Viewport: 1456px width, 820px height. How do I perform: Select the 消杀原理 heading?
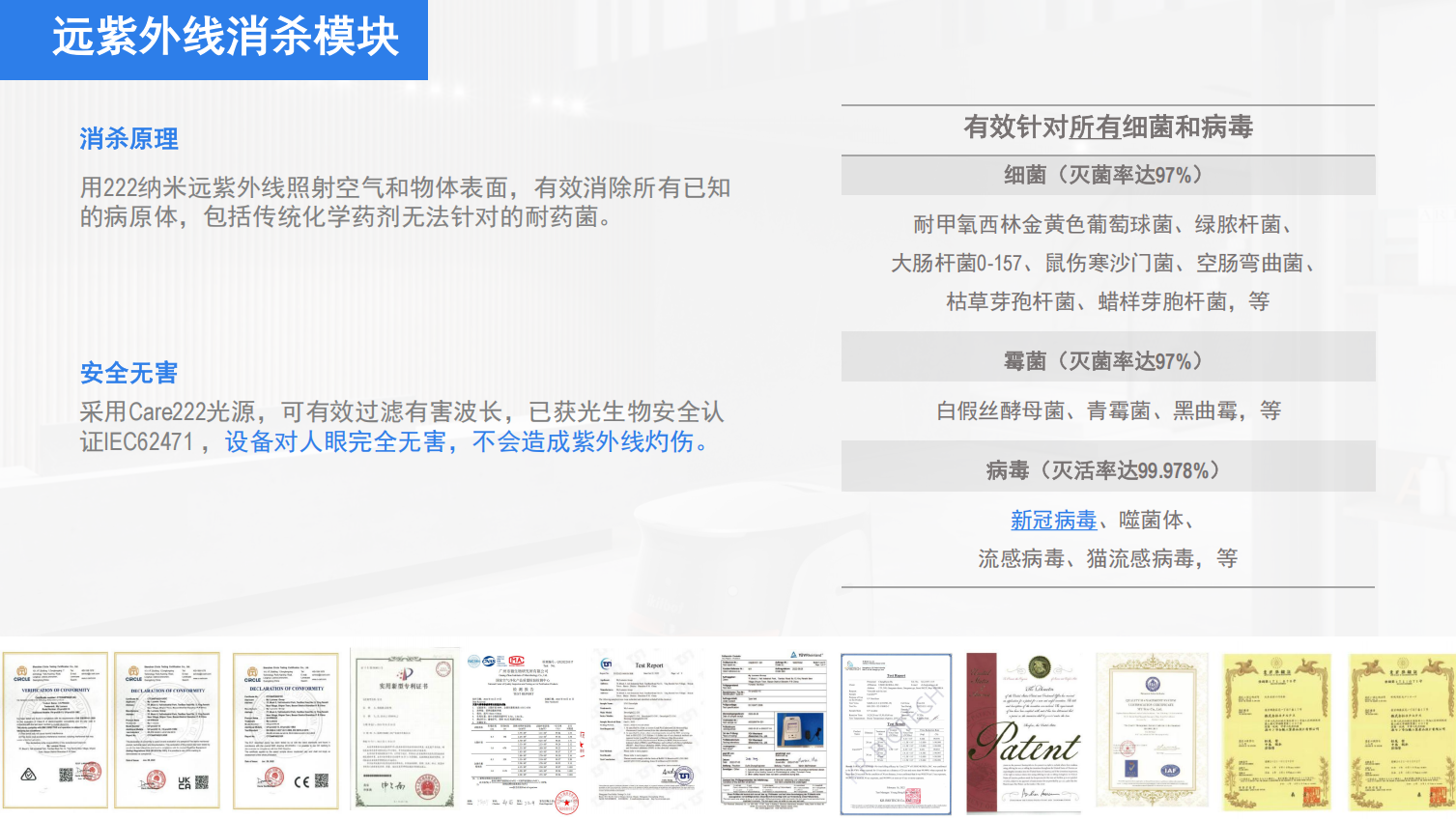128,139
